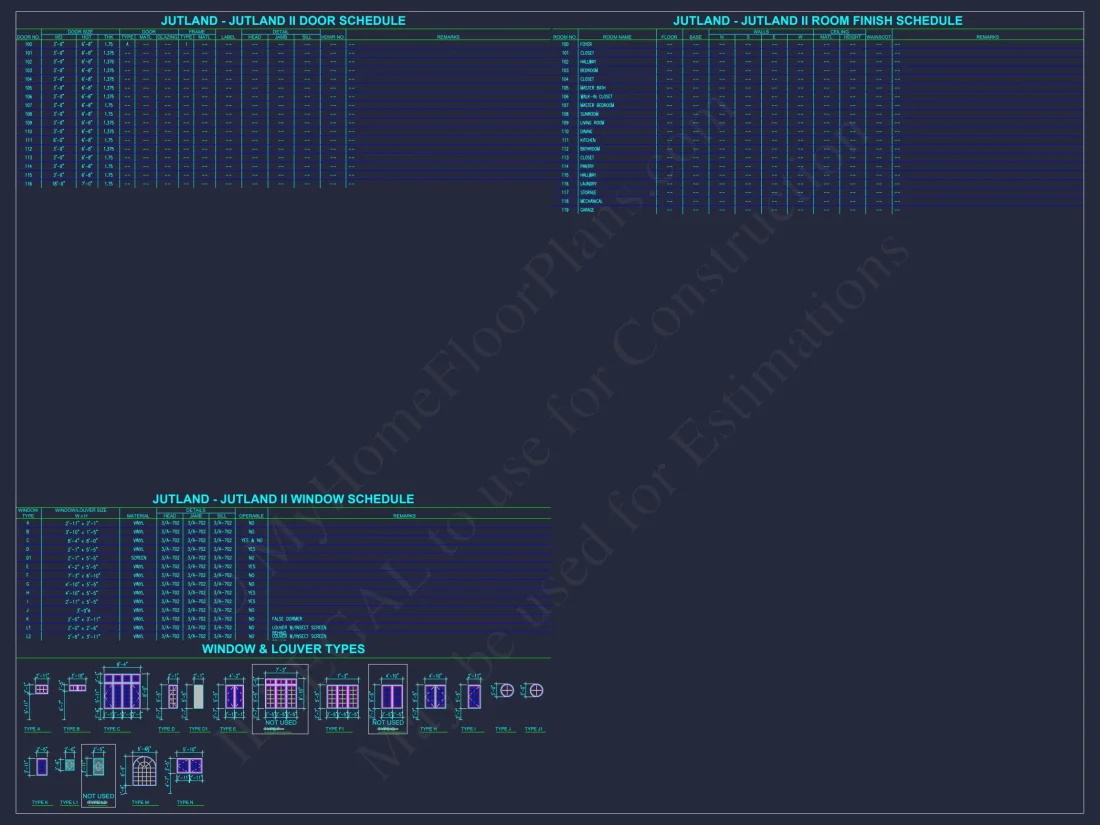
Task: Click the Window Schedule title
Action: (283, 499)
